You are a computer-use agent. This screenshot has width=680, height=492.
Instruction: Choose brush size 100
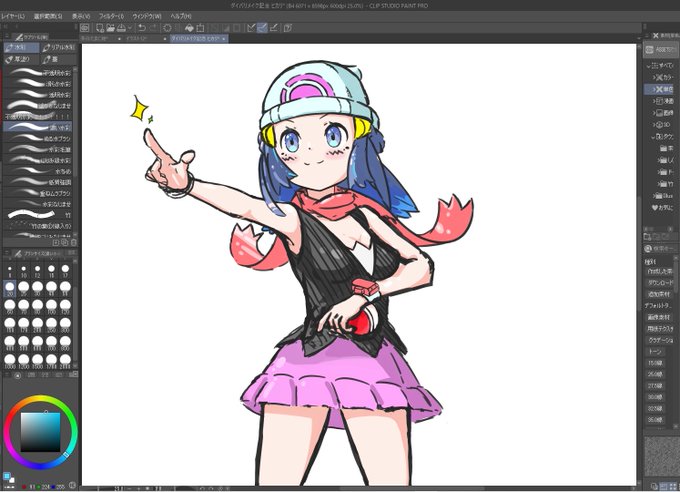pos(51,306)
